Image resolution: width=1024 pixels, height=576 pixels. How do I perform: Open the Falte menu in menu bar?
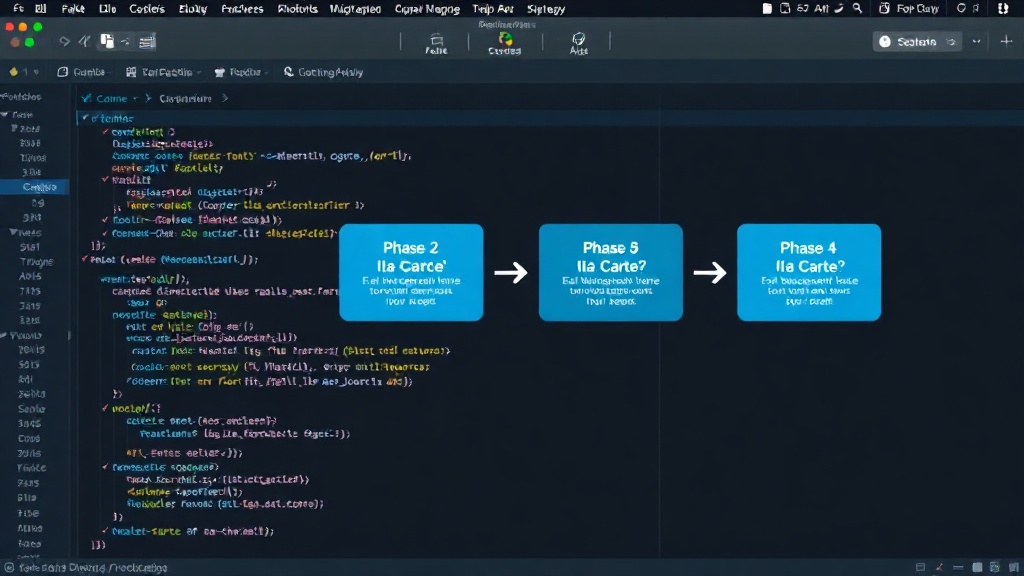[x=73, y=8]
